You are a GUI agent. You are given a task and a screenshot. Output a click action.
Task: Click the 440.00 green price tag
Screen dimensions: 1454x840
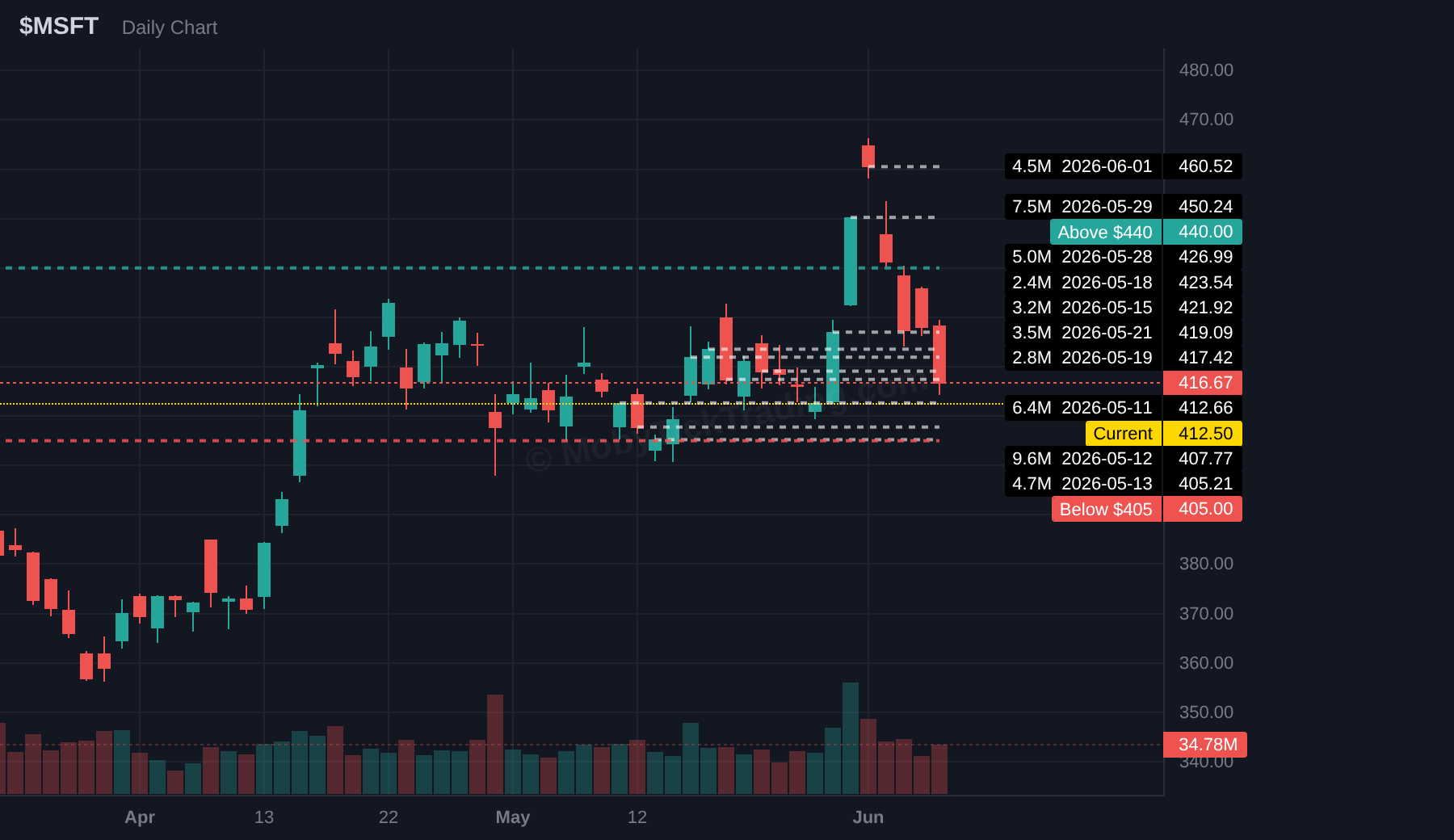click(x=1203, y=232)
